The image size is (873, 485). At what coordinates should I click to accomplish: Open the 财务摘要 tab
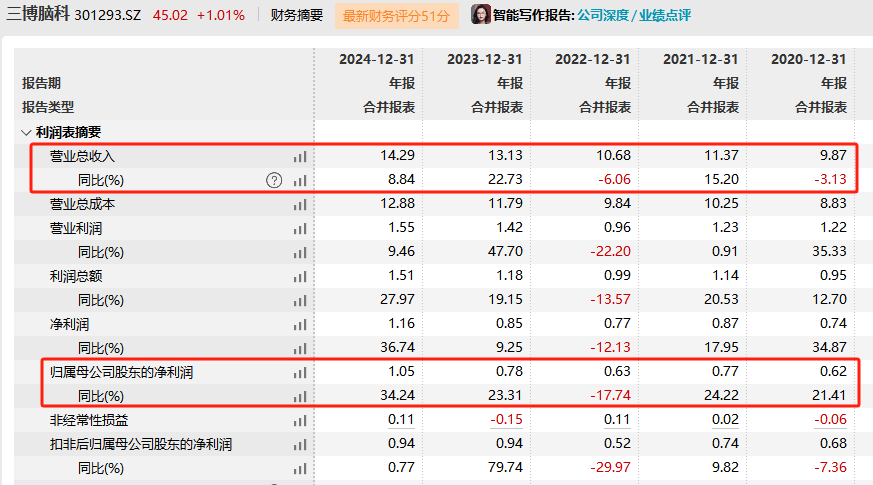[x=297, y=16]
